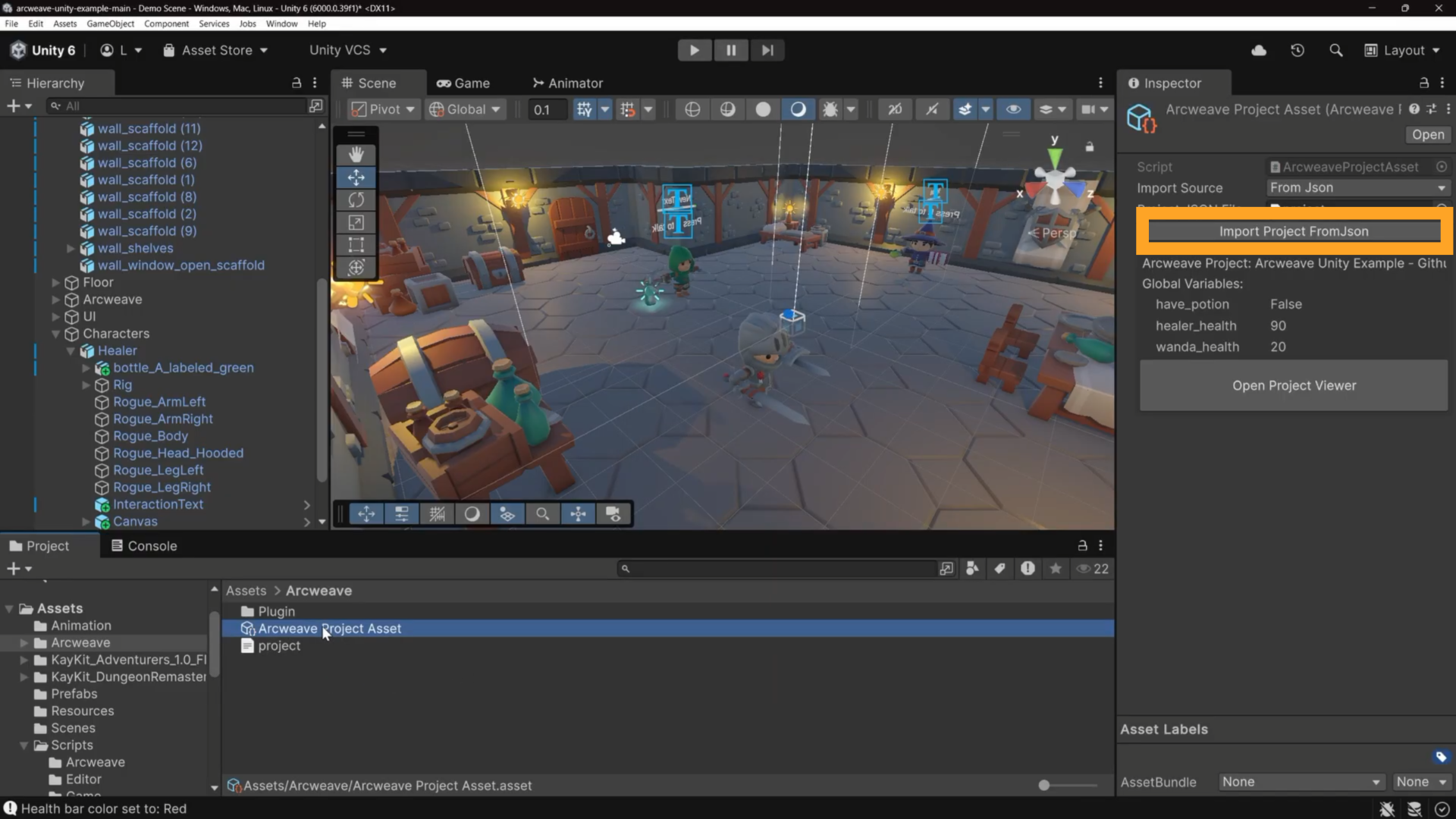Toggle the Inspector panel lock
The width and height of the screenshot is (1456, 819).
pyautogui.click(x=1424, y=83)
